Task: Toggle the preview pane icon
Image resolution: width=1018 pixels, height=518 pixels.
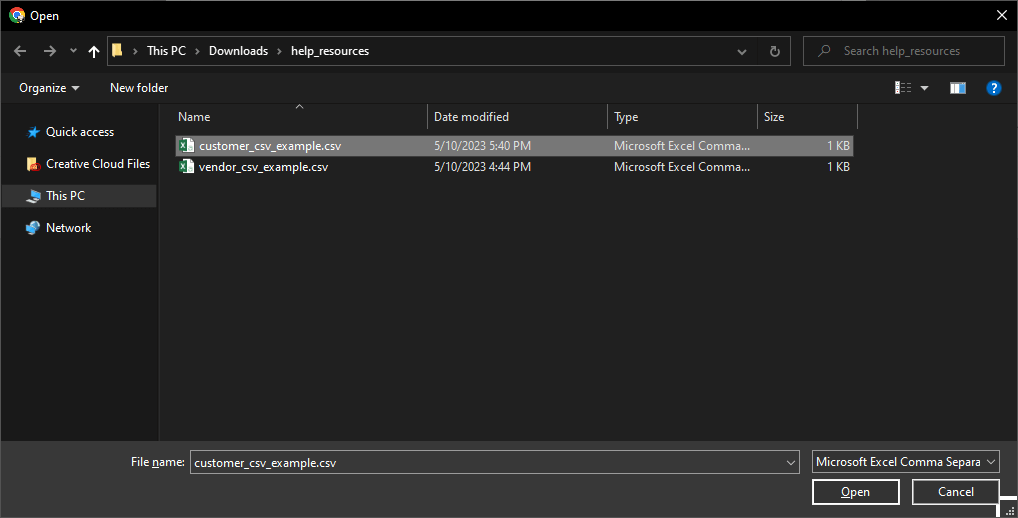Action: tap(957, 88)
